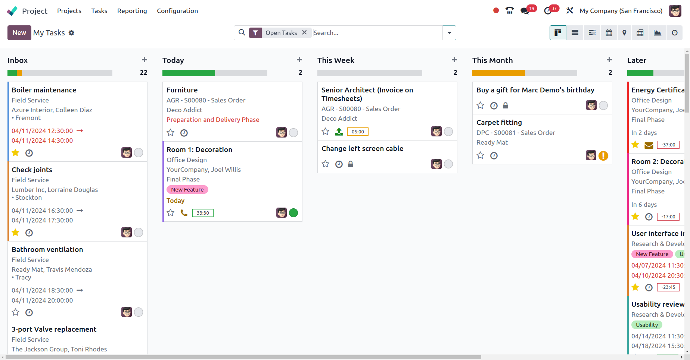Click Today column green progress bar

[188, 73]
